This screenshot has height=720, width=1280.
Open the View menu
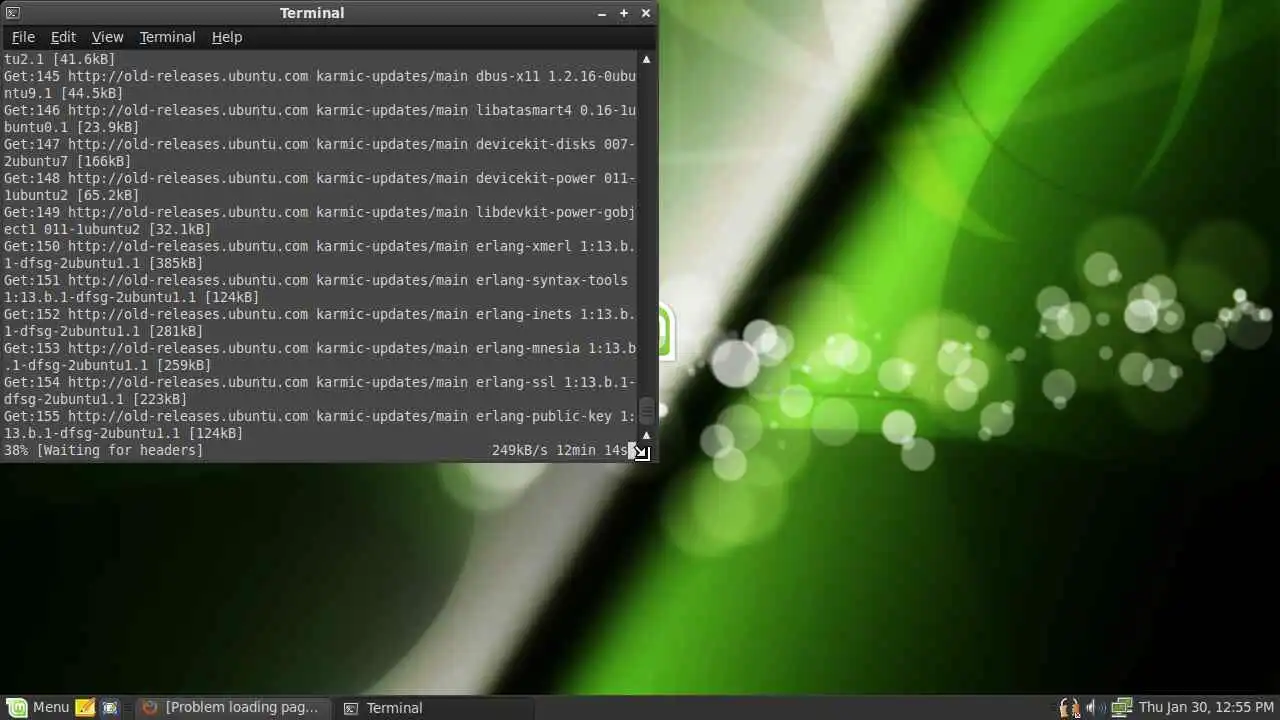point(107,37)
